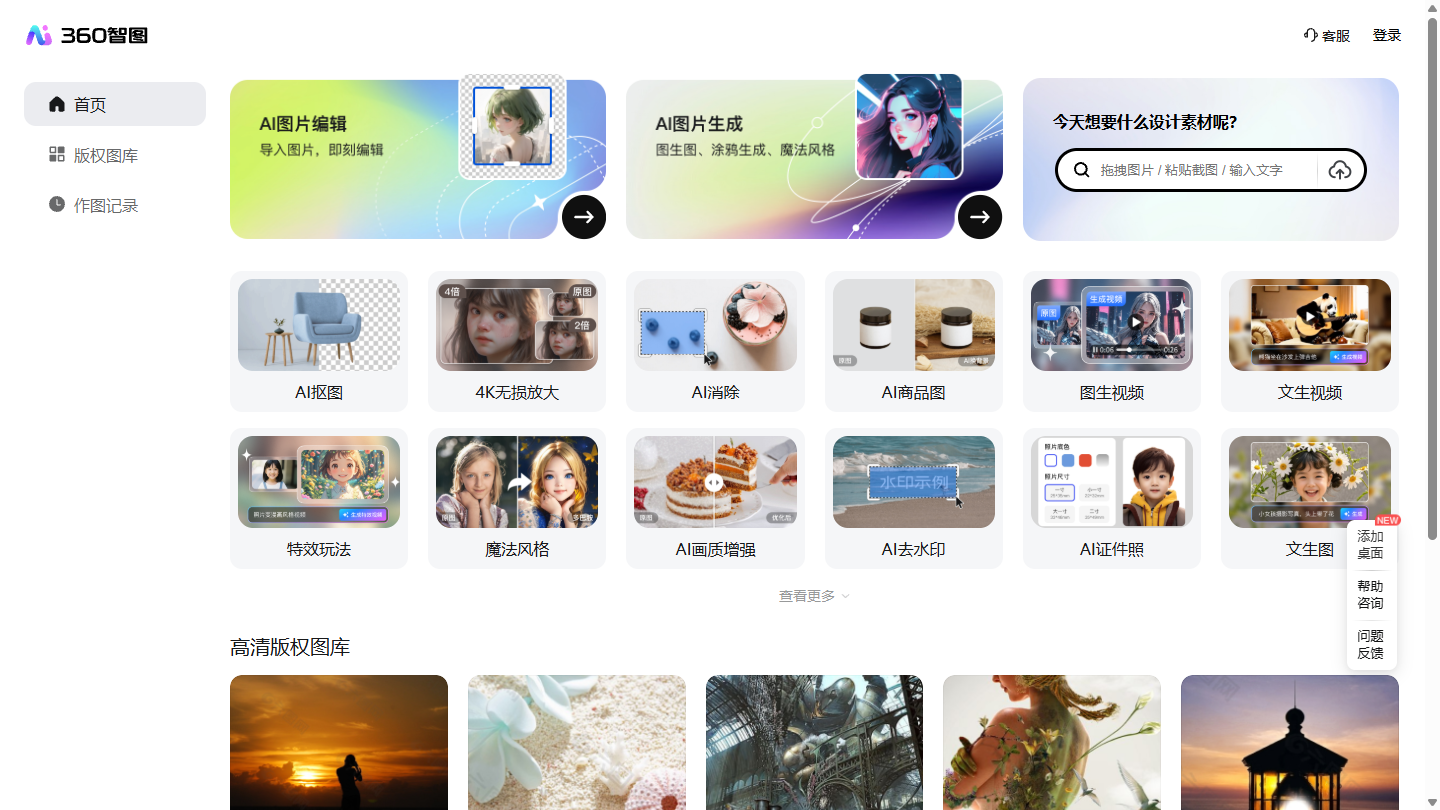Click the page vertical scrollbar
1440x810 pixels.
[1432, 278]
